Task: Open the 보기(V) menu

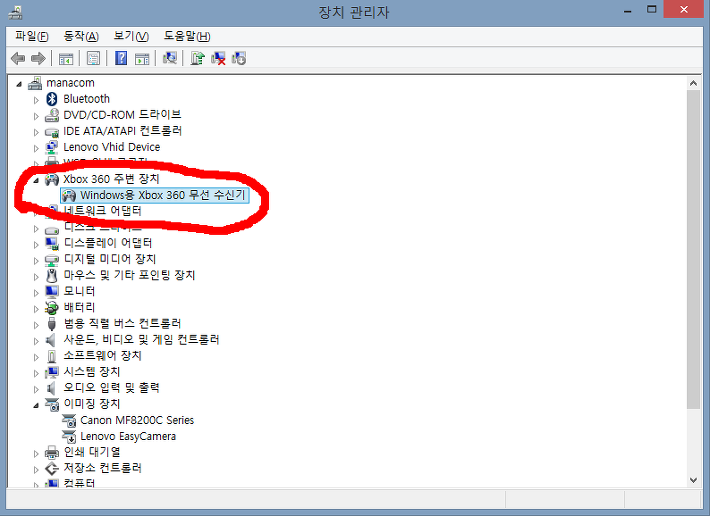Action: [x=131, y=36]
